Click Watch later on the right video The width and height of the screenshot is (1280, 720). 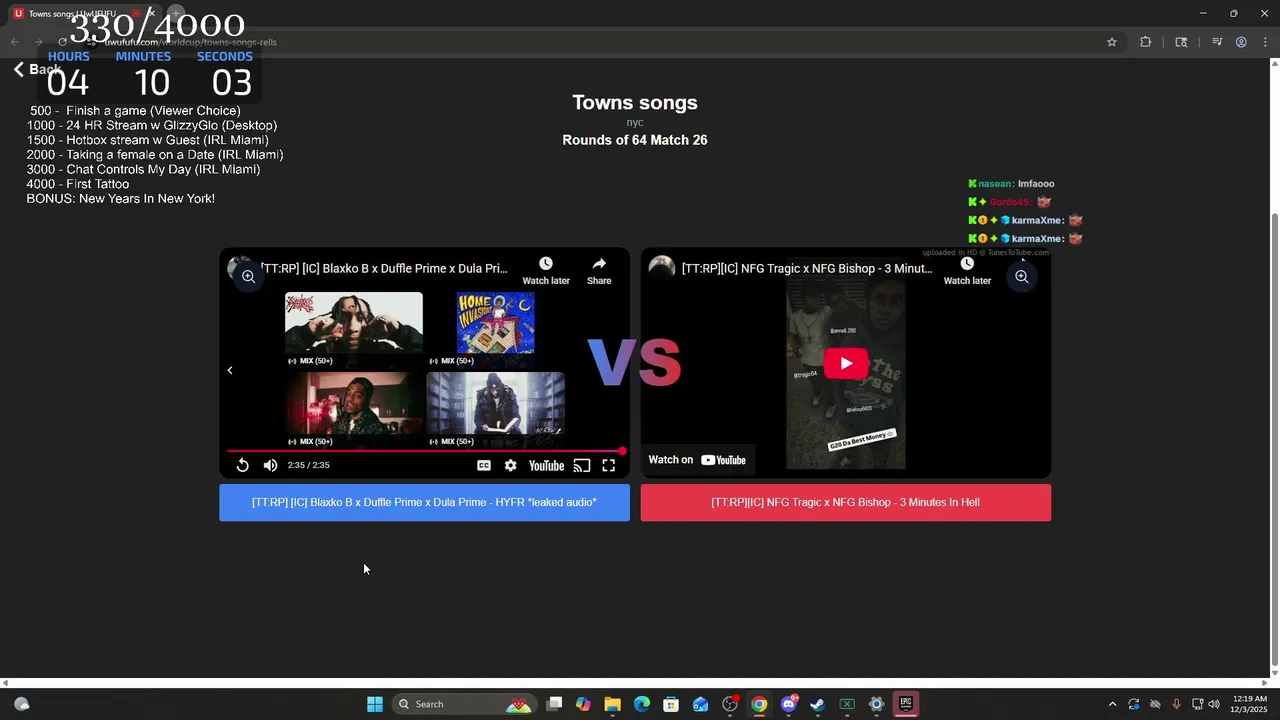click(x=967, y=270)
